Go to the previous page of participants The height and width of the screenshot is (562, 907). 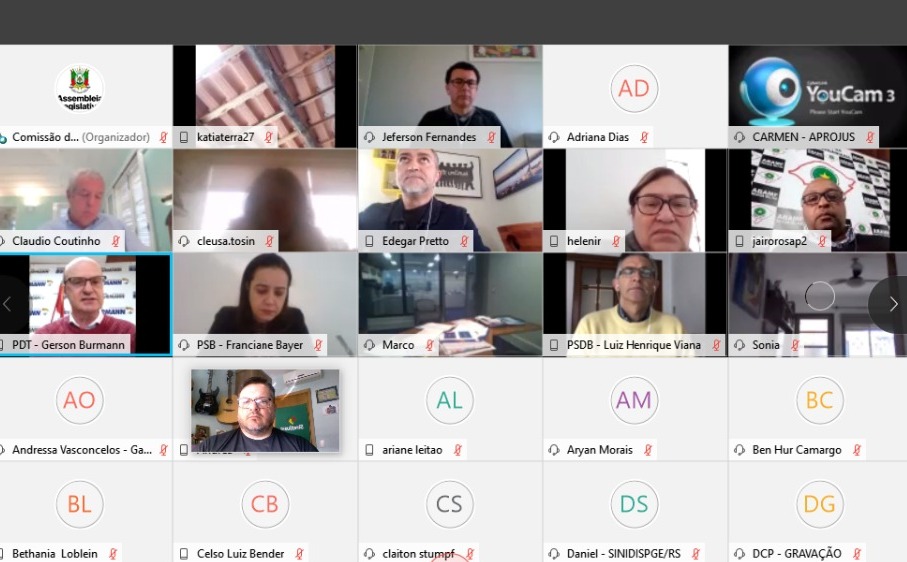(x=8, y=304)
